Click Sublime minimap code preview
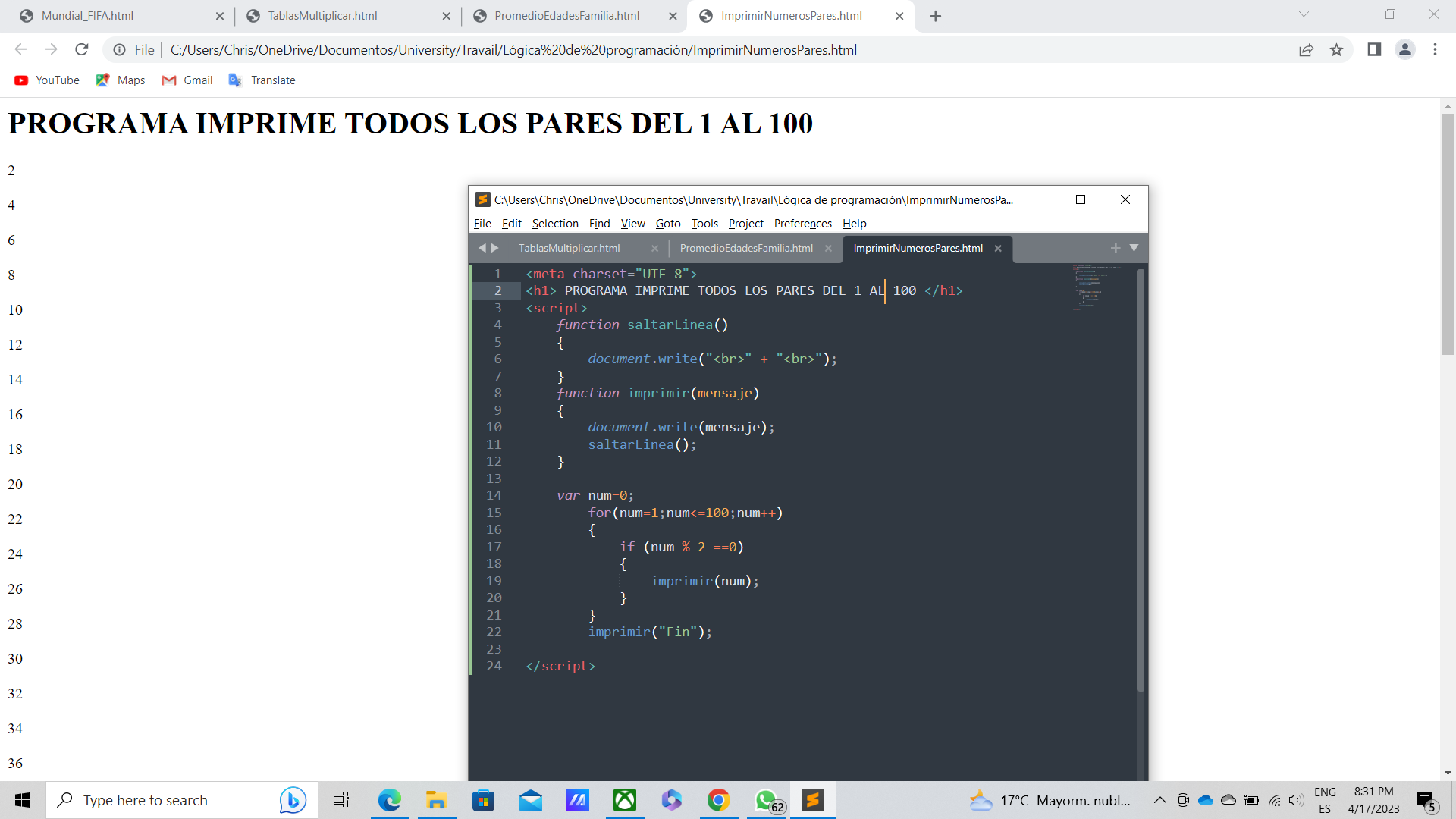 (x=1096, y=287)
